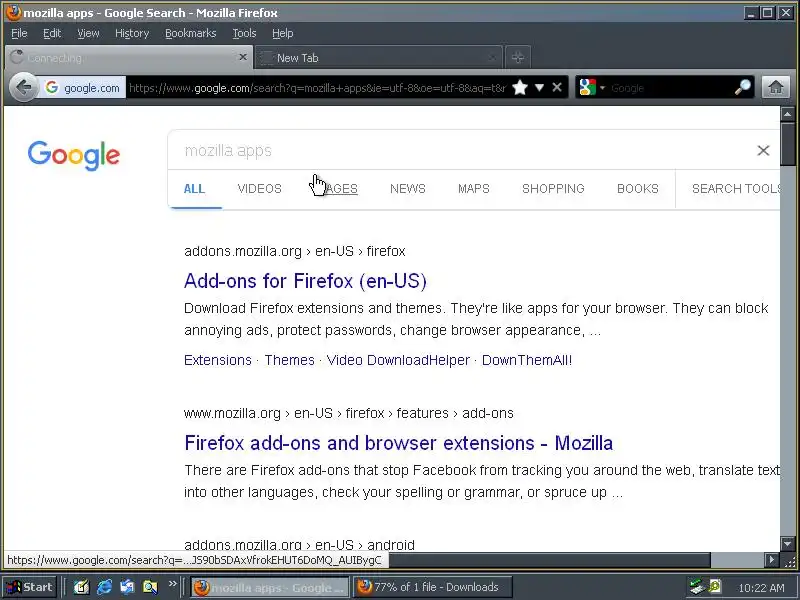Viewport: 800px width, 600px height.
Task: Click the folder search Quick Launch icon
Action: pyautogui.click(x=150, y=587)
